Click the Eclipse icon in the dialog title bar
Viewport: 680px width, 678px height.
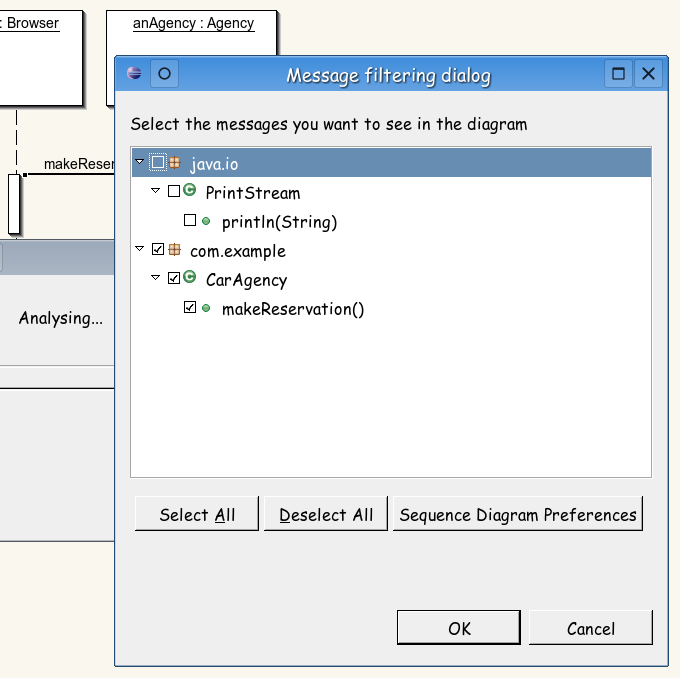coord(134,73)
